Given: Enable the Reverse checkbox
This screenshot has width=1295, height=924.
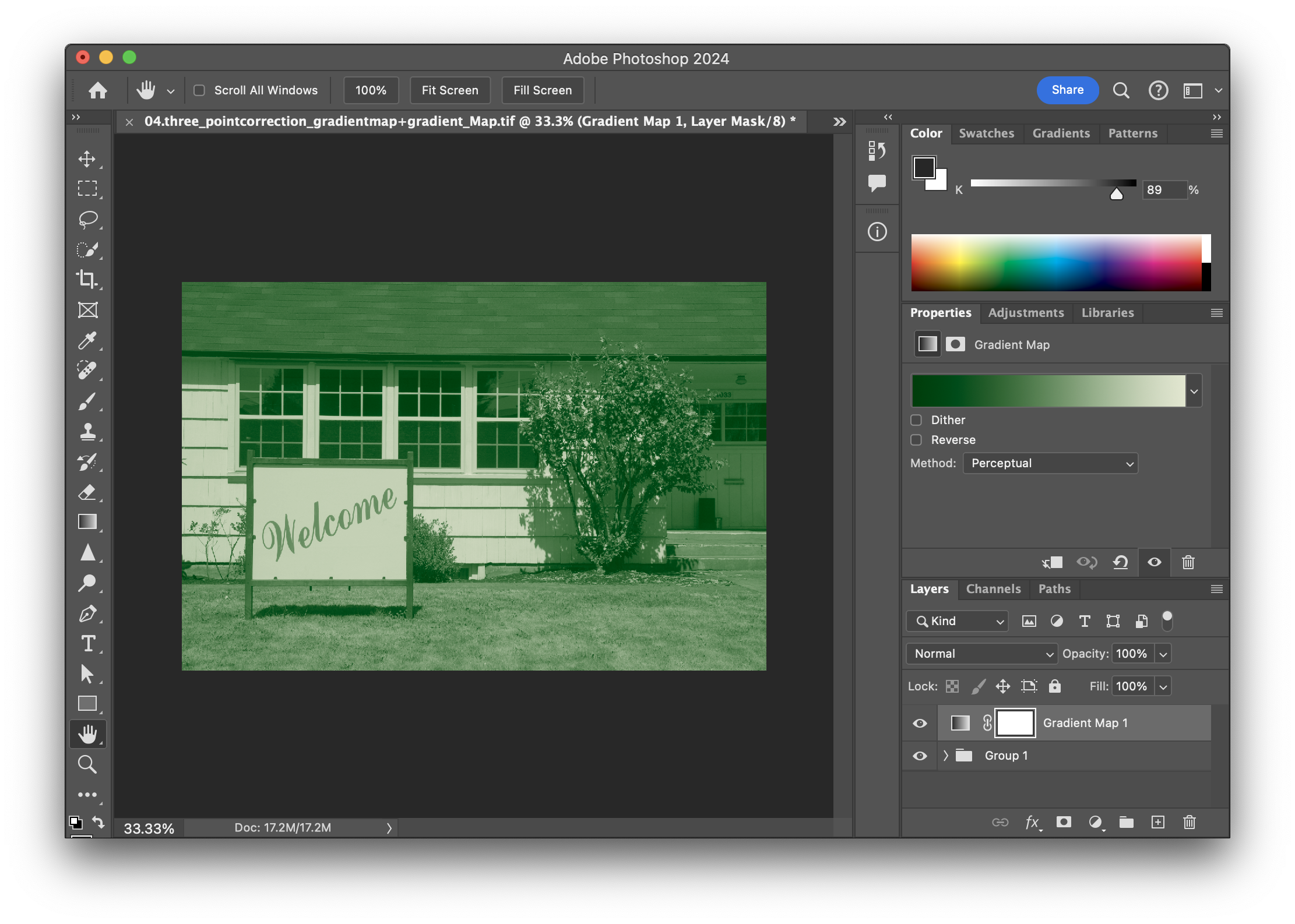Looking at the screenshot, I should pos(916,440).
